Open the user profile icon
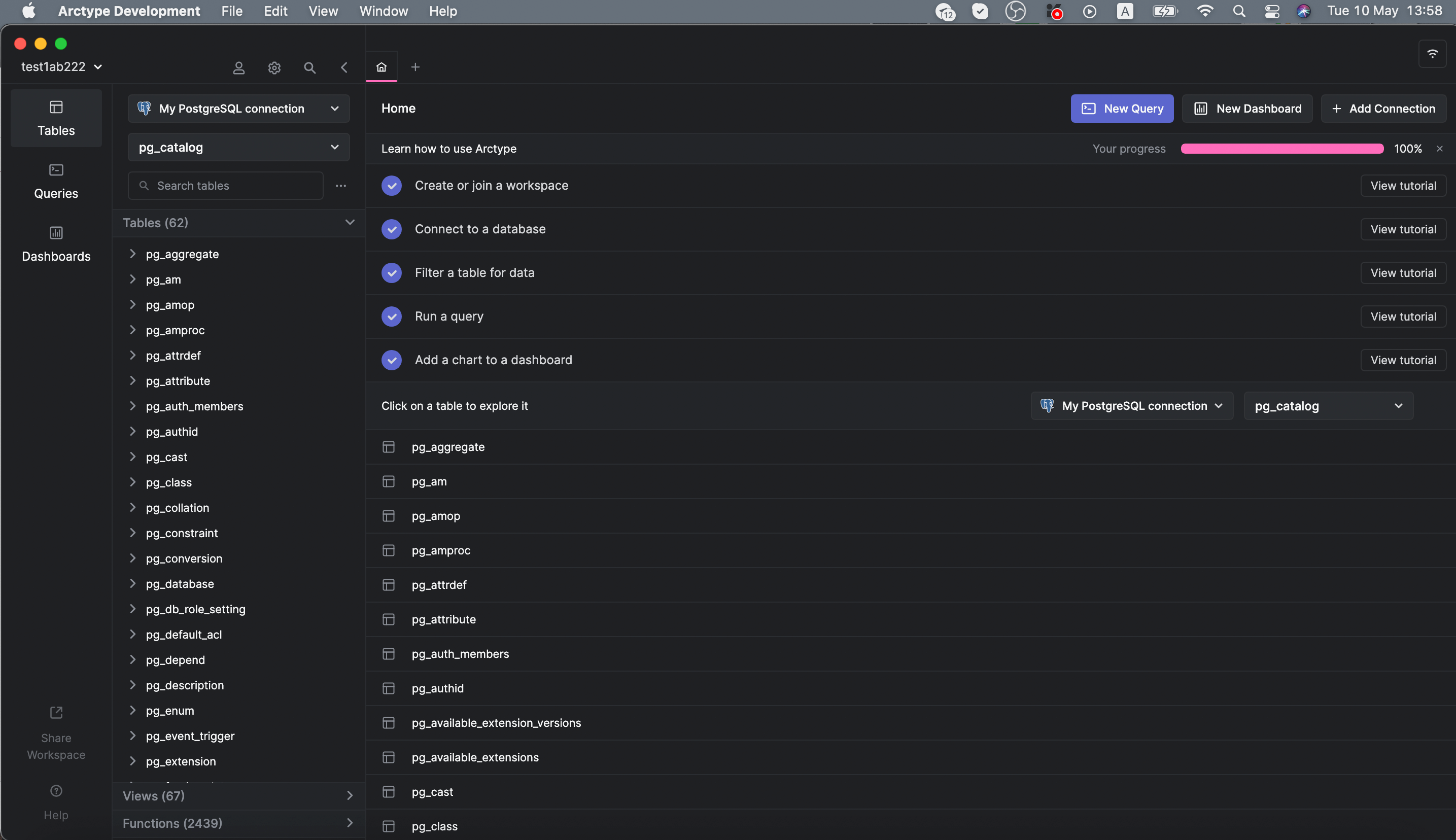This screenshot has height=840, width=1456. pos(239,67)
